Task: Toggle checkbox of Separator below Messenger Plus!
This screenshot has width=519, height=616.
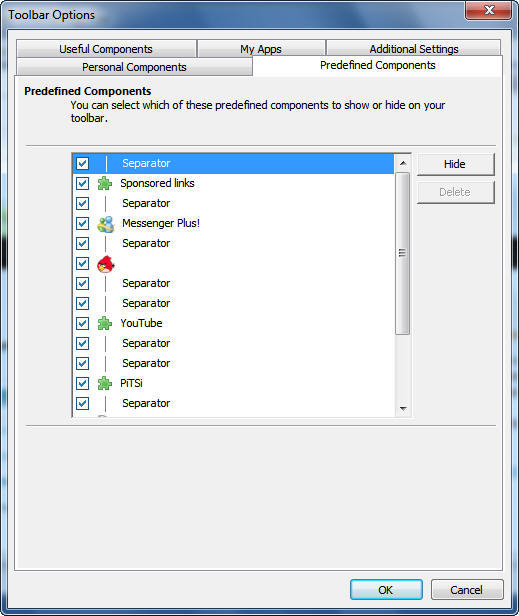Action: pos(83,244)
